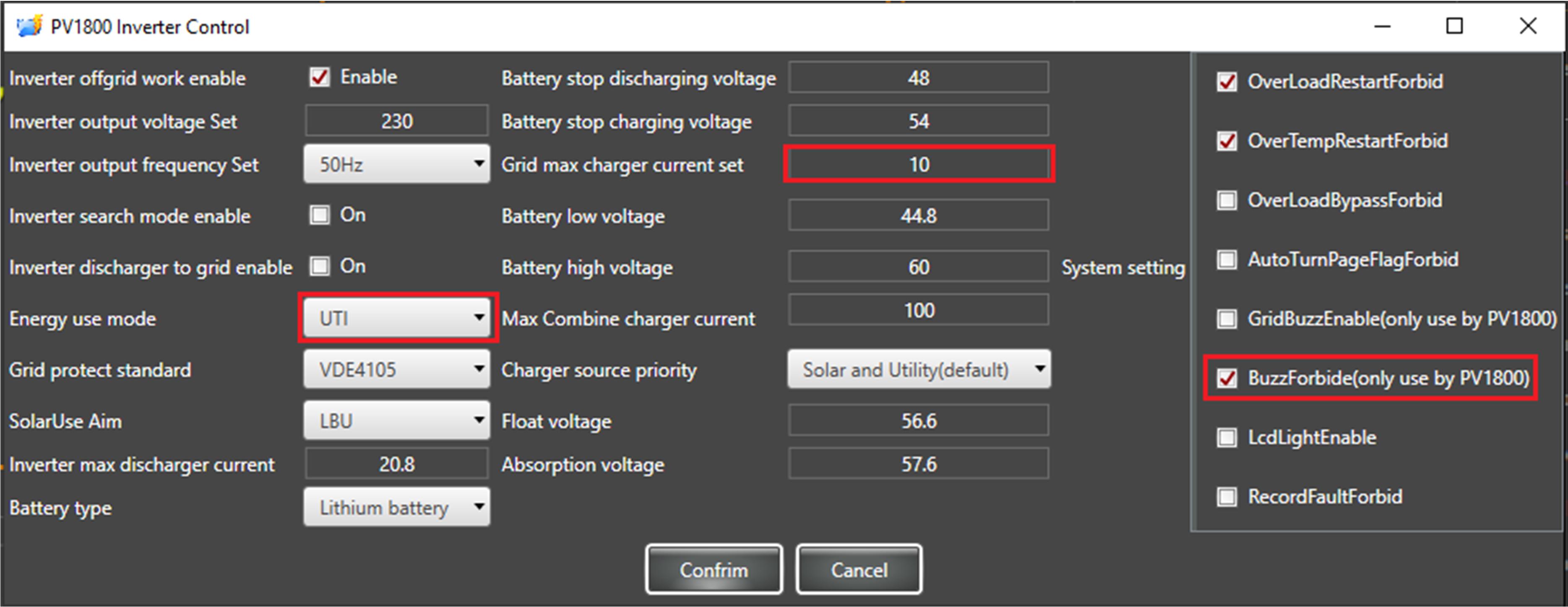Expand the Battery type dropdown

(x=397, y=507)
